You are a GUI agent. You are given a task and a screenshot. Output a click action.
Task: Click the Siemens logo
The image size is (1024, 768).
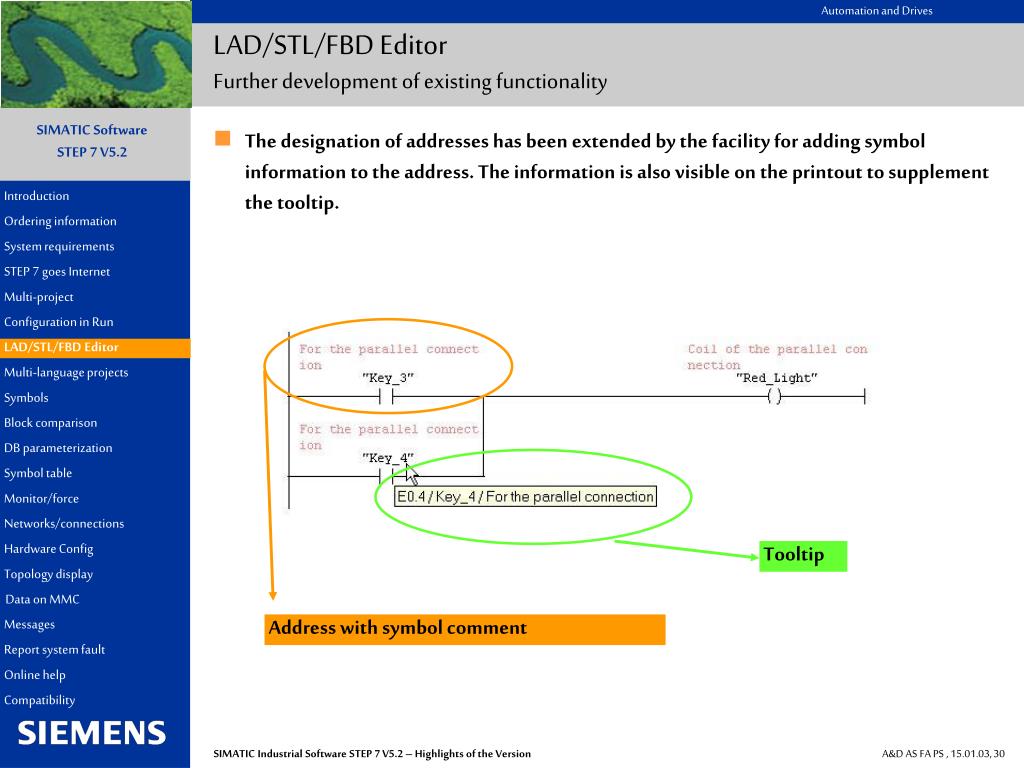91,733
